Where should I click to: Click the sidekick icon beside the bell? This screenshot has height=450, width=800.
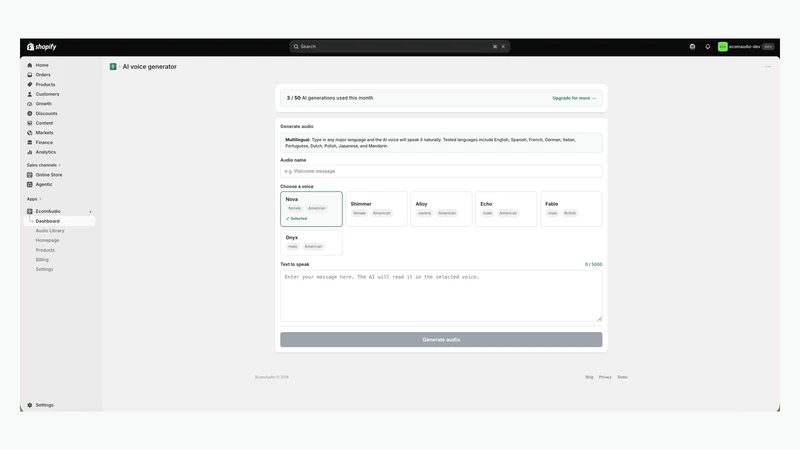pos(692,46)
